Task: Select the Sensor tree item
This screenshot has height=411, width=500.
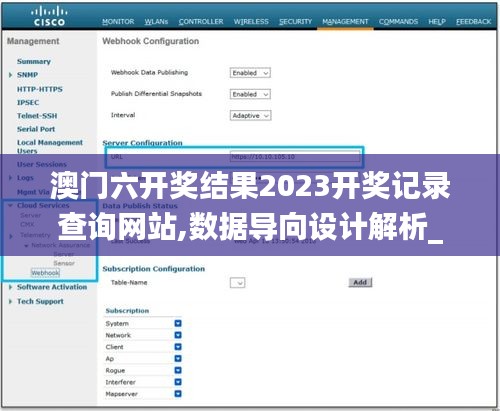Action: click(64, 263)
